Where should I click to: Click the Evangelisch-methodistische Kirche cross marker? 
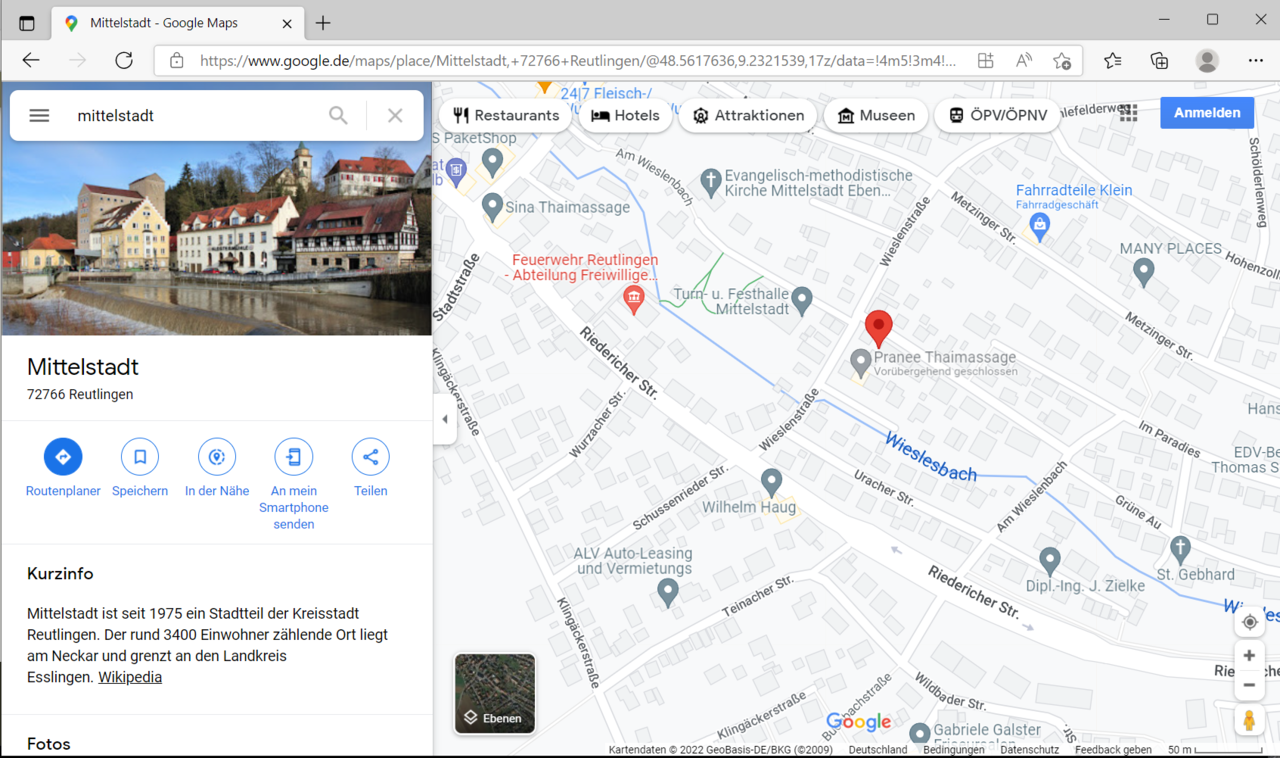click(710, 181)
